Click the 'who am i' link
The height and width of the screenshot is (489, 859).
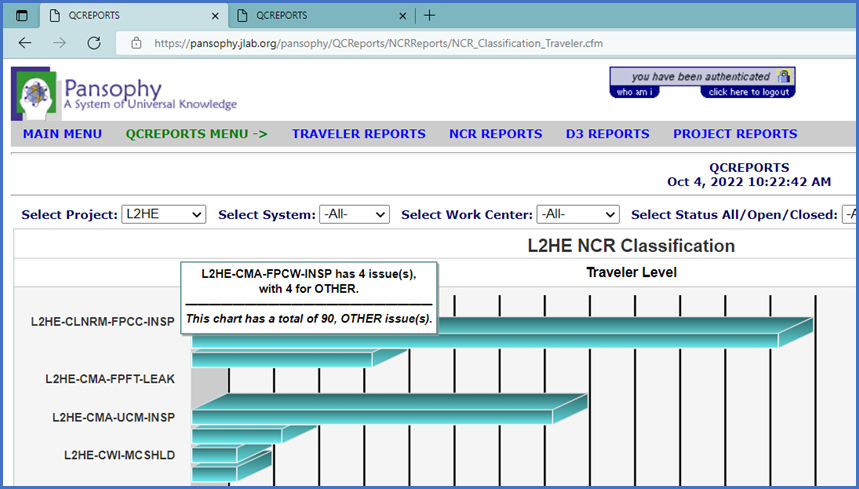point(635,92)
